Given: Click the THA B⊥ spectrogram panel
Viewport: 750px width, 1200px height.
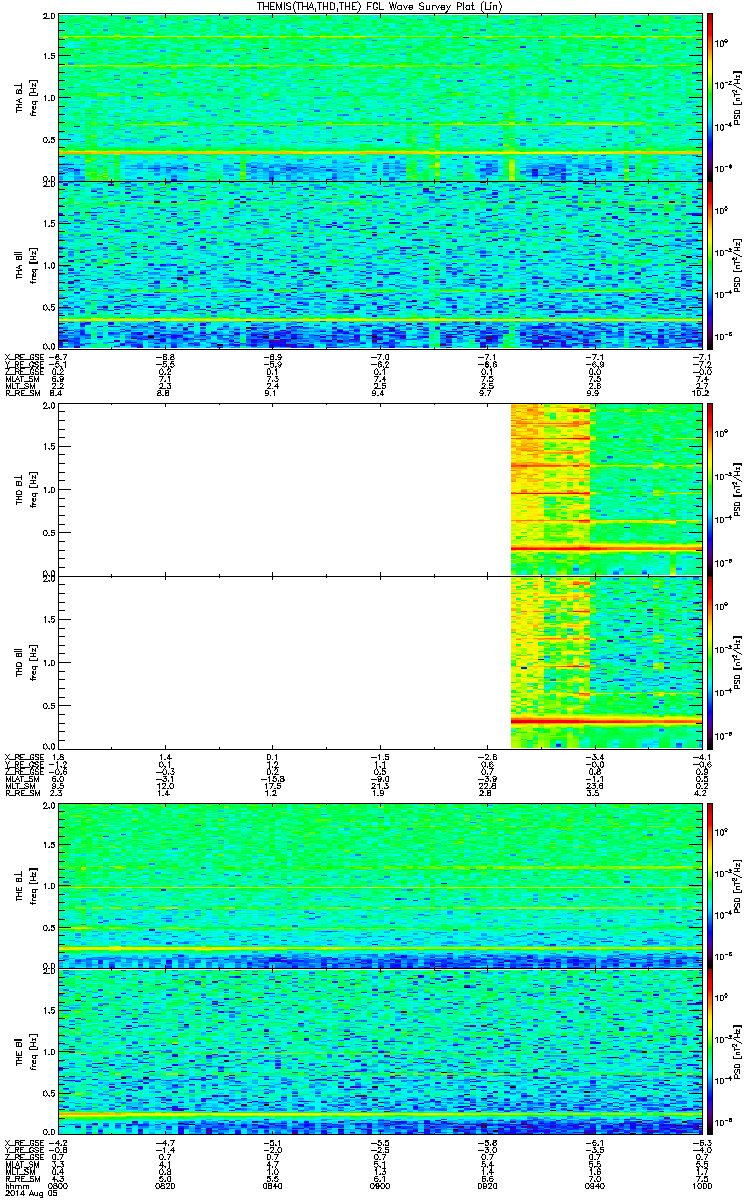Looking at the screenshot, I should point(380,97).
